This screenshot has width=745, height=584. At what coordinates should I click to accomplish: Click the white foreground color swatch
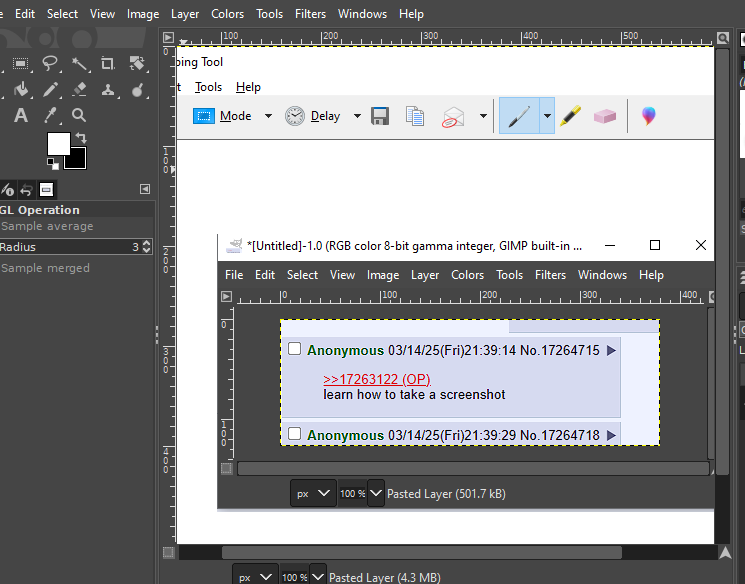point(57,144)
